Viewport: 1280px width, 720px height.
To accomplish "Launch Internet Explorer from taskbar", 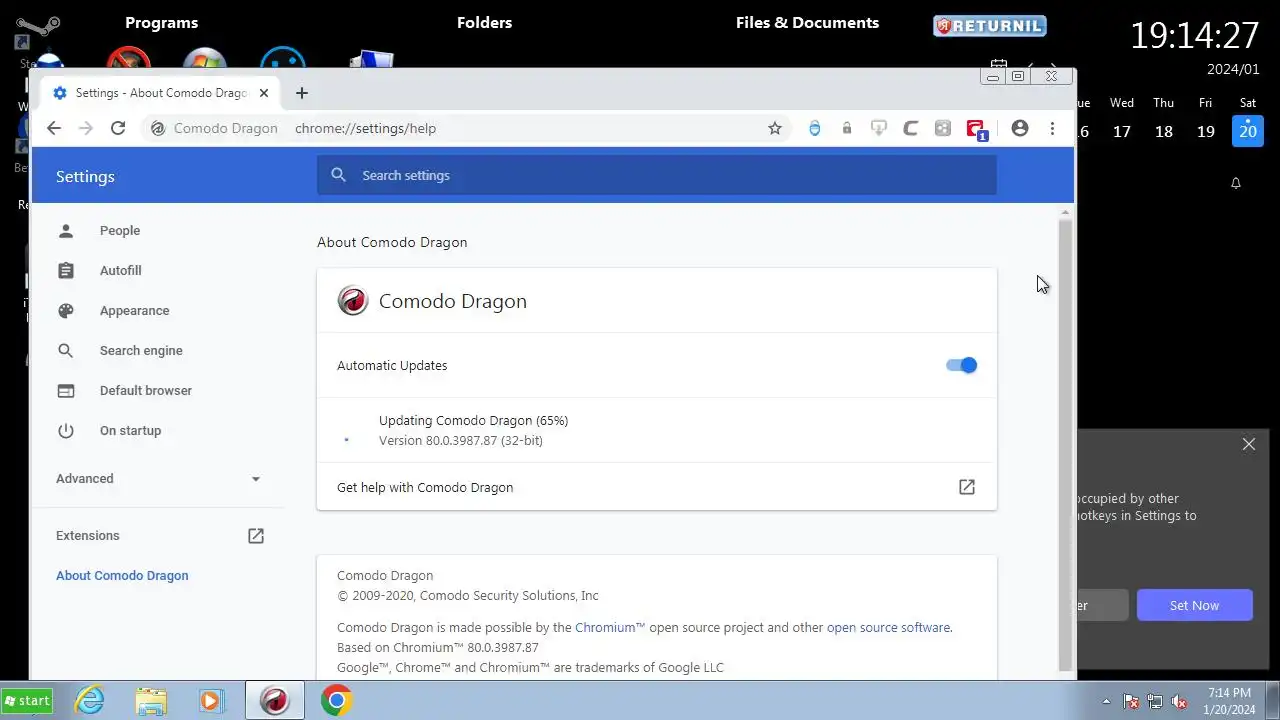I will (x=90, y=701).
